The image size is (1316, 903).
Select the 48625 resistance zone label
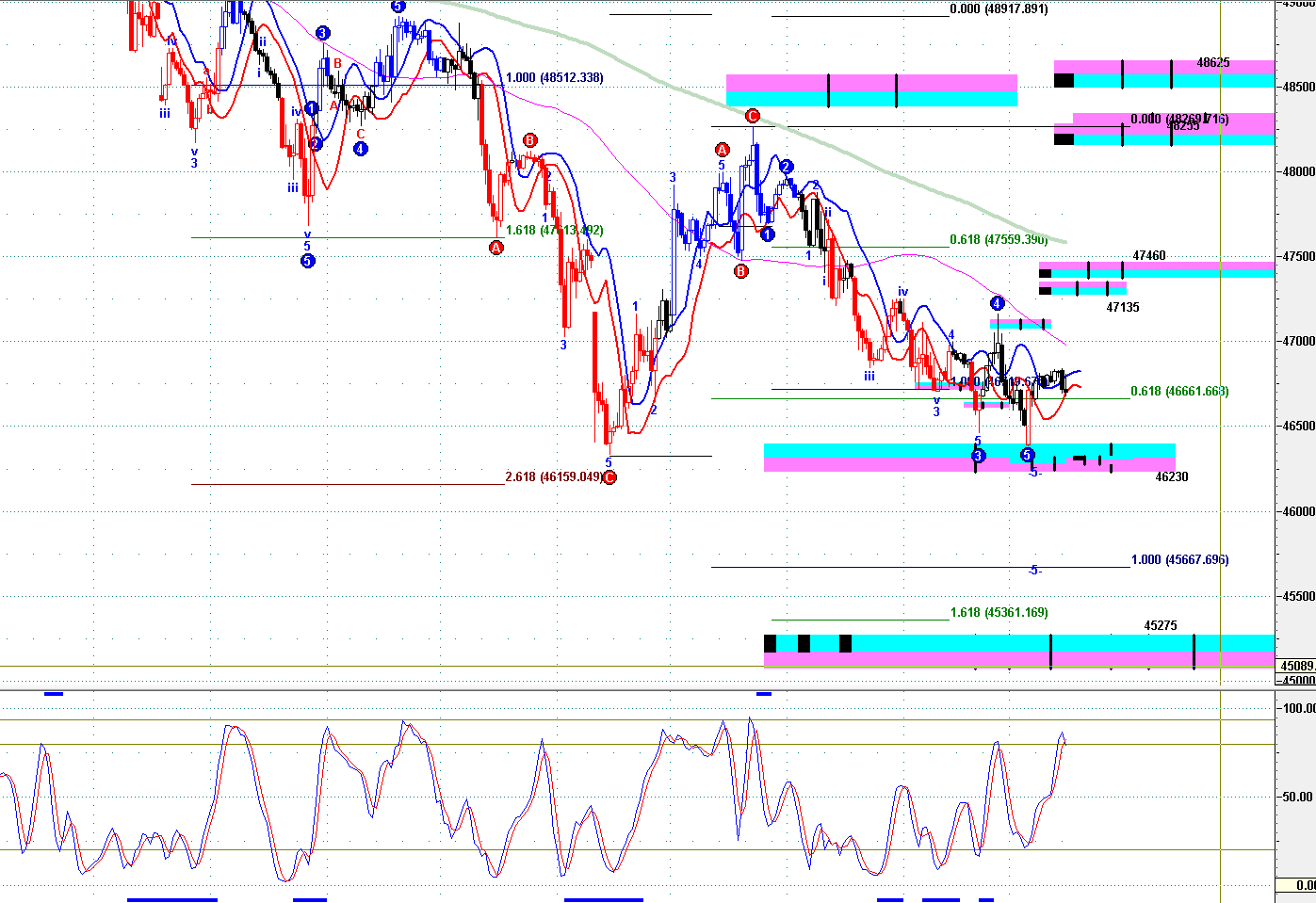click(1213, 63)
